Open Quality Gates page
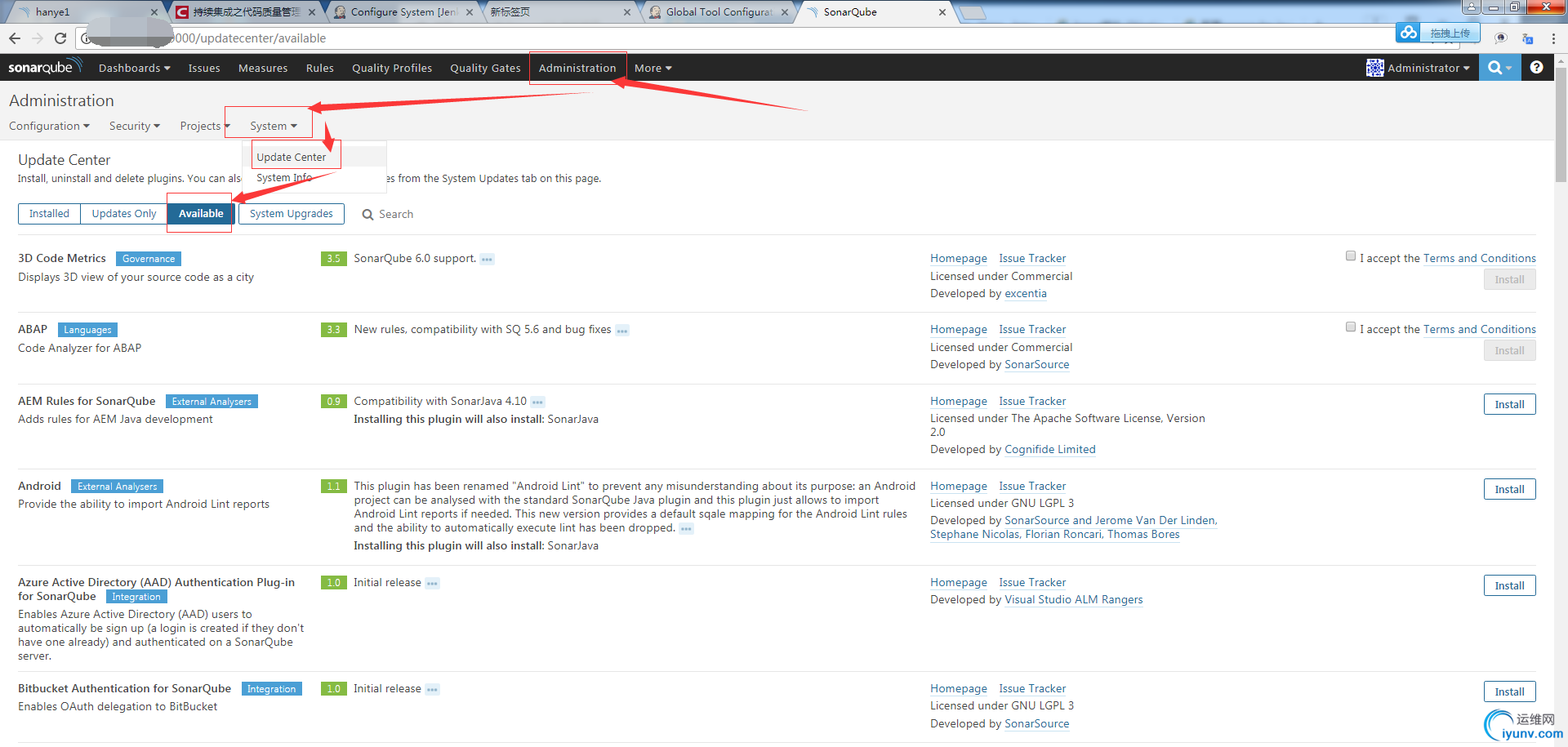This screenshot has width=1568, height=747. [x=485, y=68]
